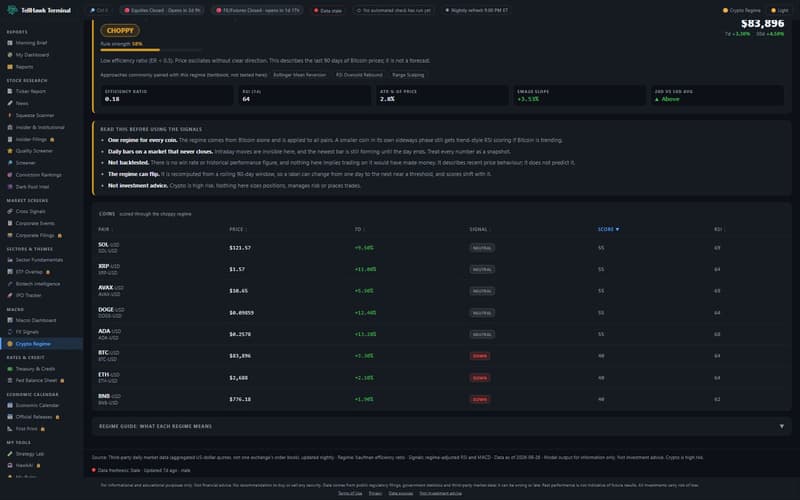Click the FX Signals icon
The image size is (800, 500).
(x=10, y=332)
